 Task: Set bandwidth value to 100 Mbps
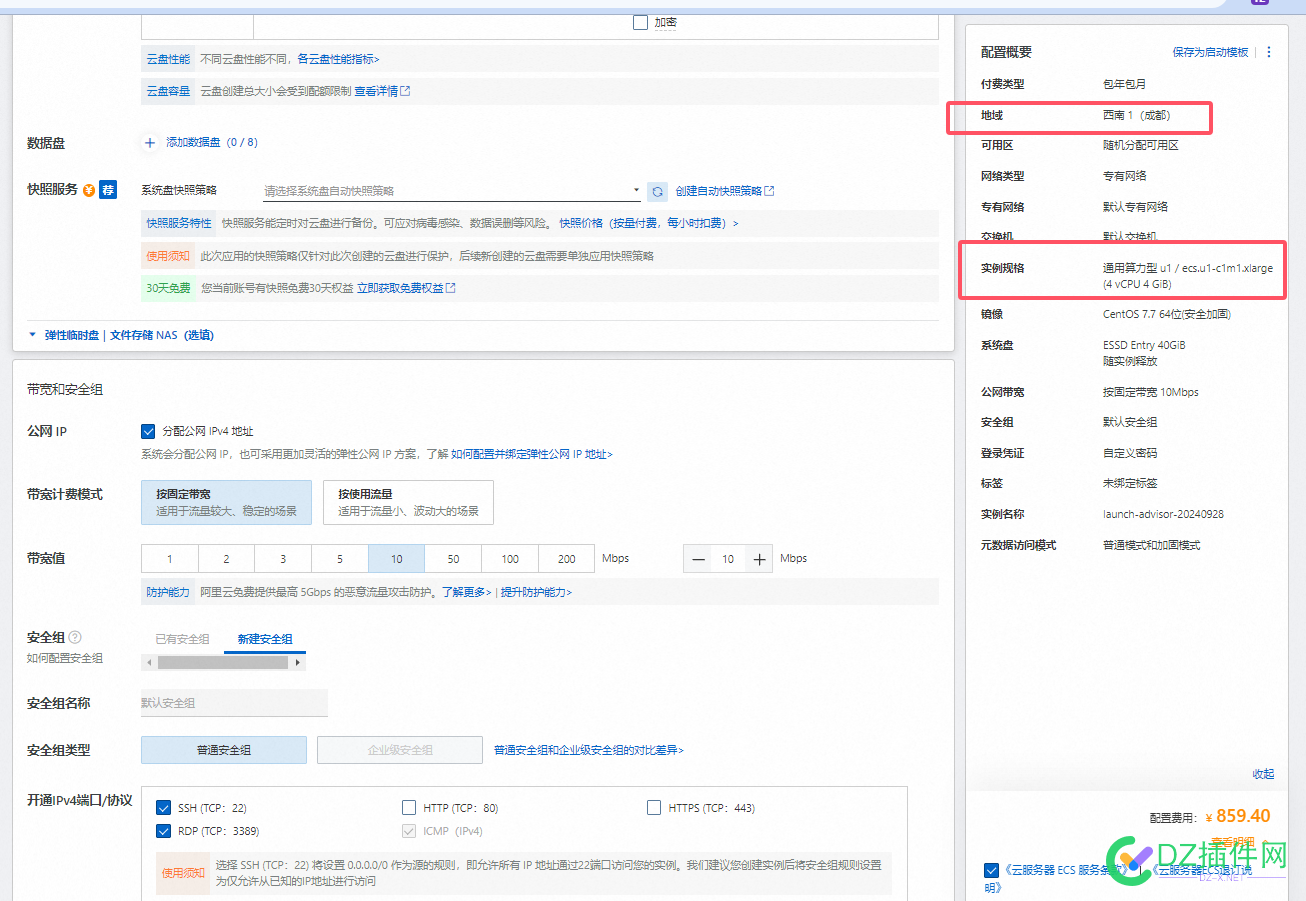pos(510,559)
